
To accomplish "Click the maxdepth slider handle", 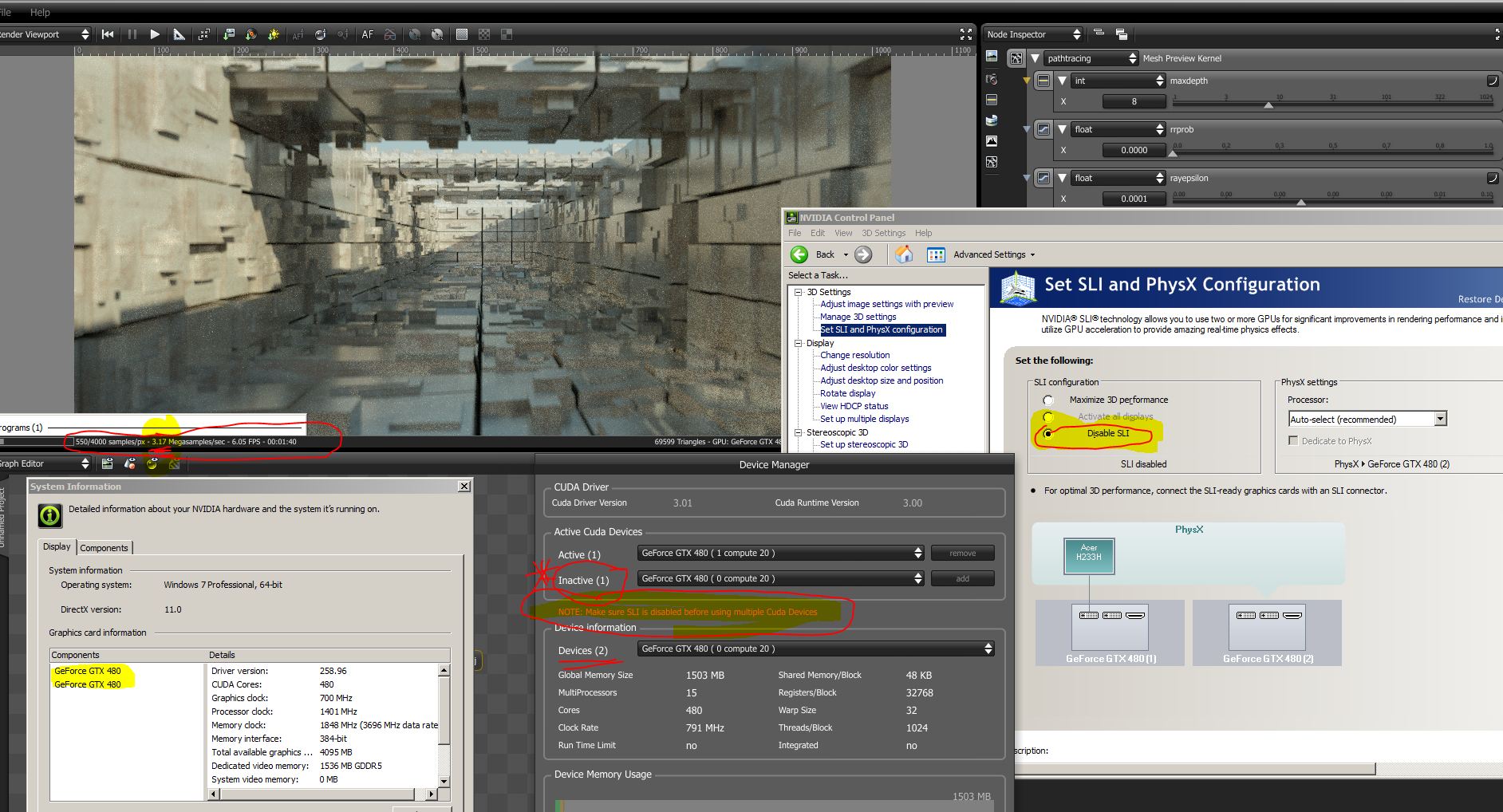I will click(x=1268, y=104).
